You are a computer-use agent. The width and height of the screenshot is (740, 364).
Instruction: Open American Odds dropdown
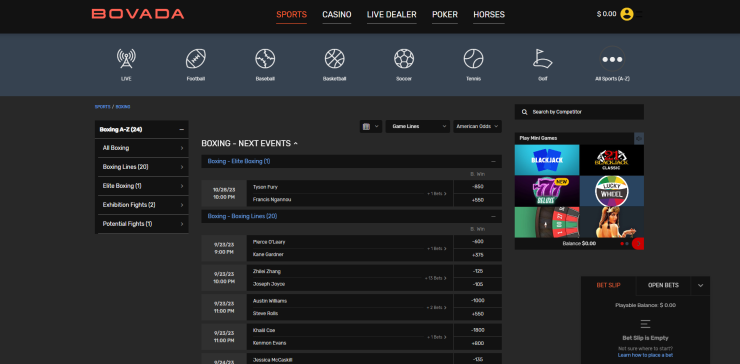point(478,127)
